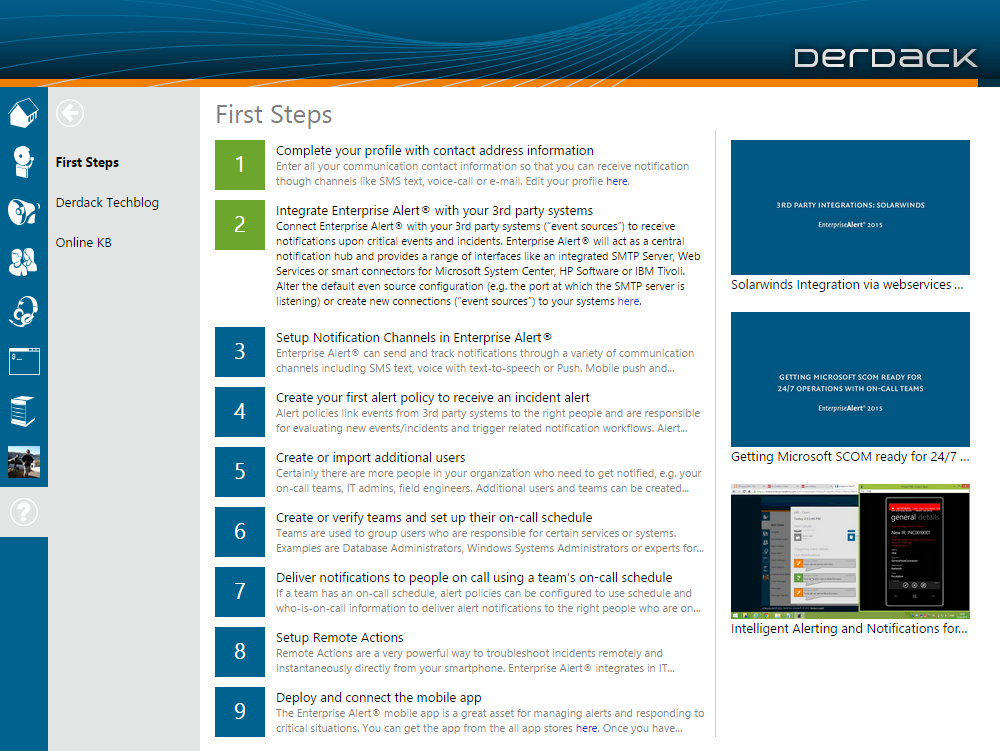The image size is (1000, 751).
Task: Open 'Complete your profile with contact address information'
Action: coord(434,150)
